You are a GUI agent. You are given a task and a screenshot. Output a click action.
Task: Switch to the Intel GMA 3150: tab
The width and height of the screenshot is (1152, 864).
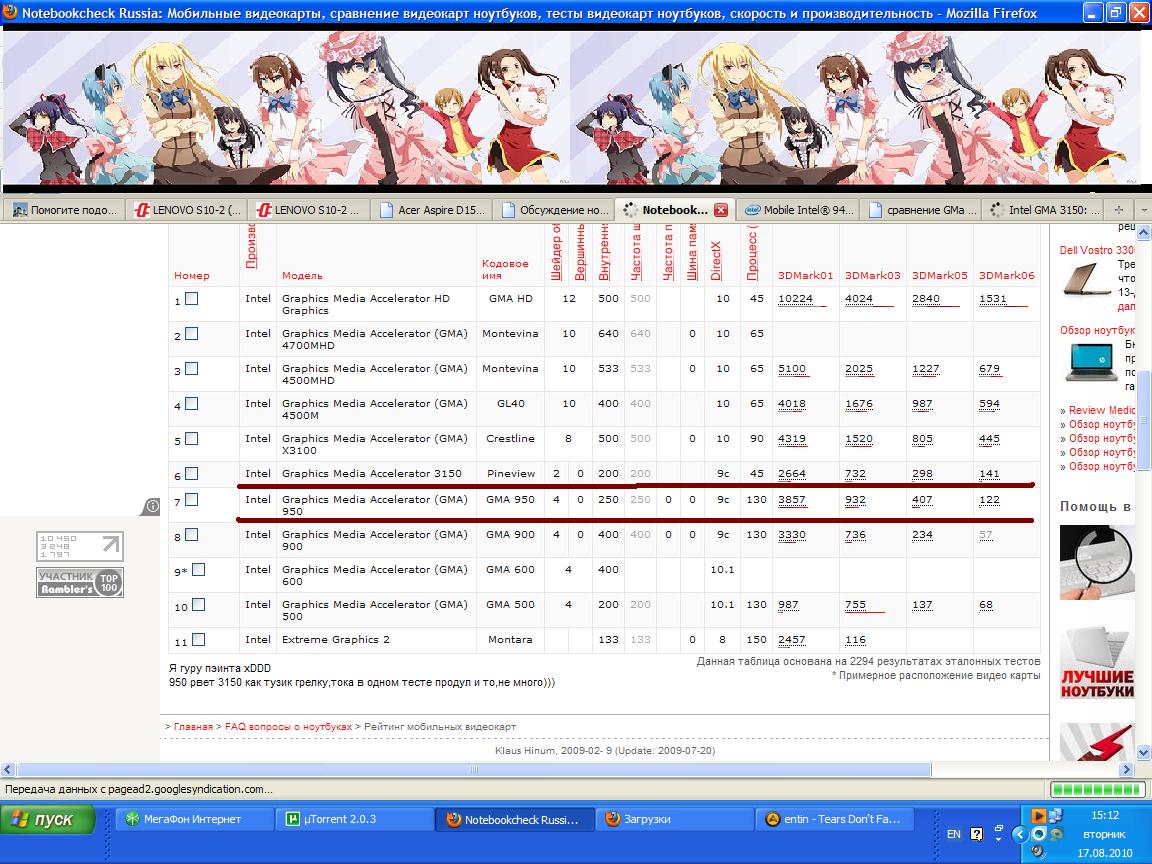coord(1044,210)
